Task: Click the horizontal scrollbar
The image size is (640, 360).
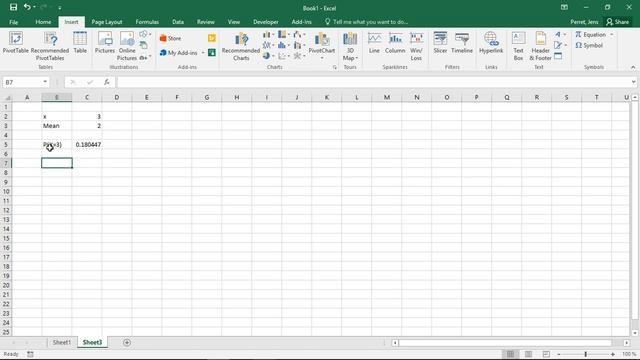Action: 505,343
